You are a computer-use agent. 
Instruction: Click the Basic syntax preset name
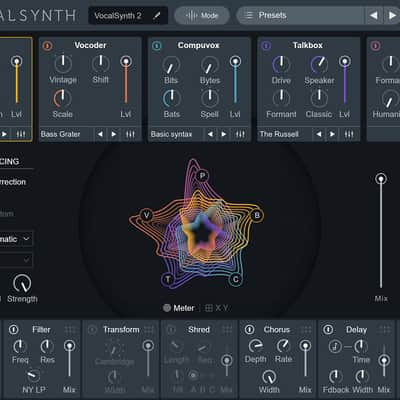pos(171,134)
